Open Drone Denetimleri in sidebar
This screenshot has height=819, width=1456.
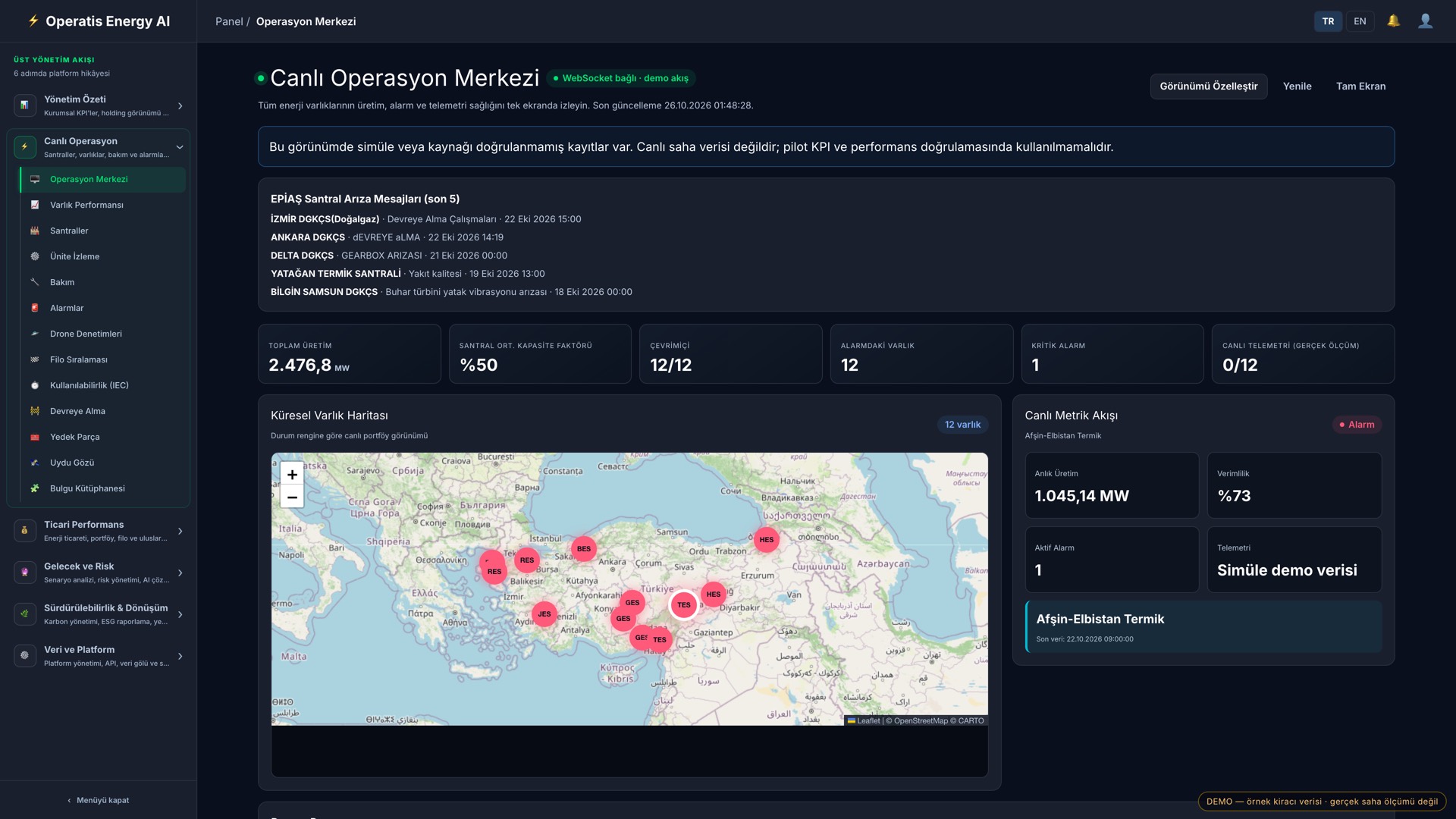pyautogui.click(x=103, y=334)
